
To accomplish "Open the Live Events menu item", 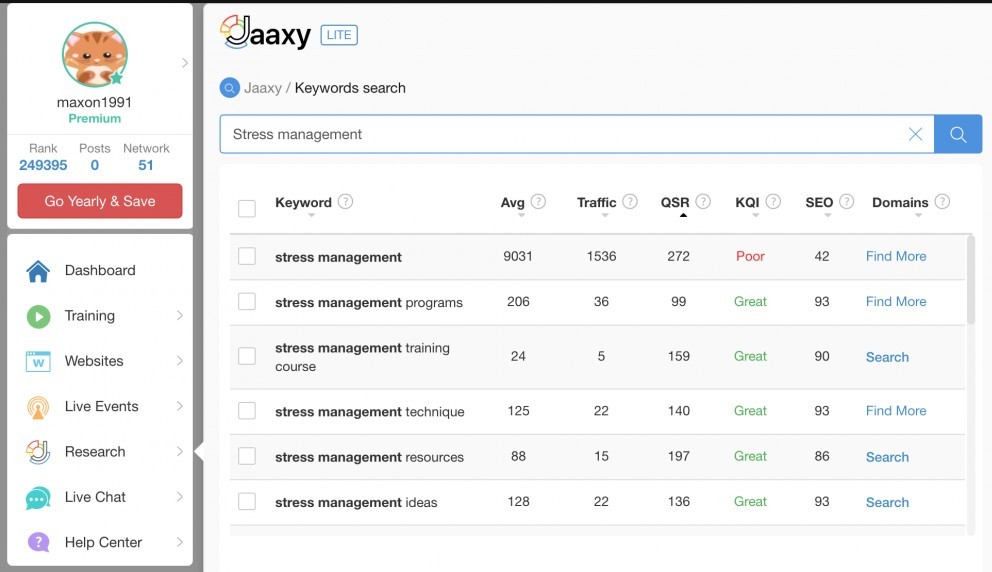I will click(100, 407).
